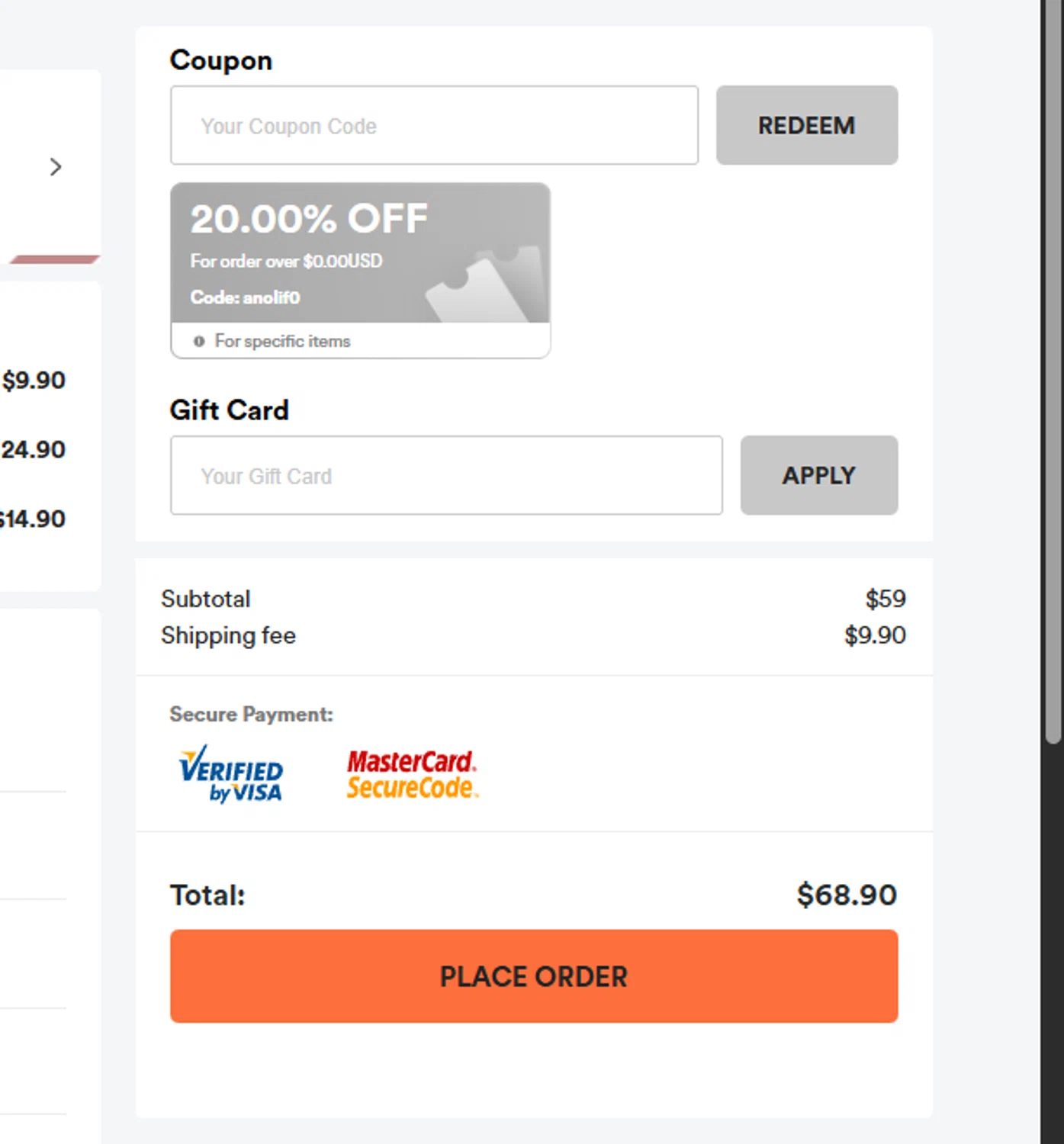Click the Verified by Visa logo
Image resolution: width=1064 pixels, height=1144 pixels.
pyautogui.click(x=231, y=774)
